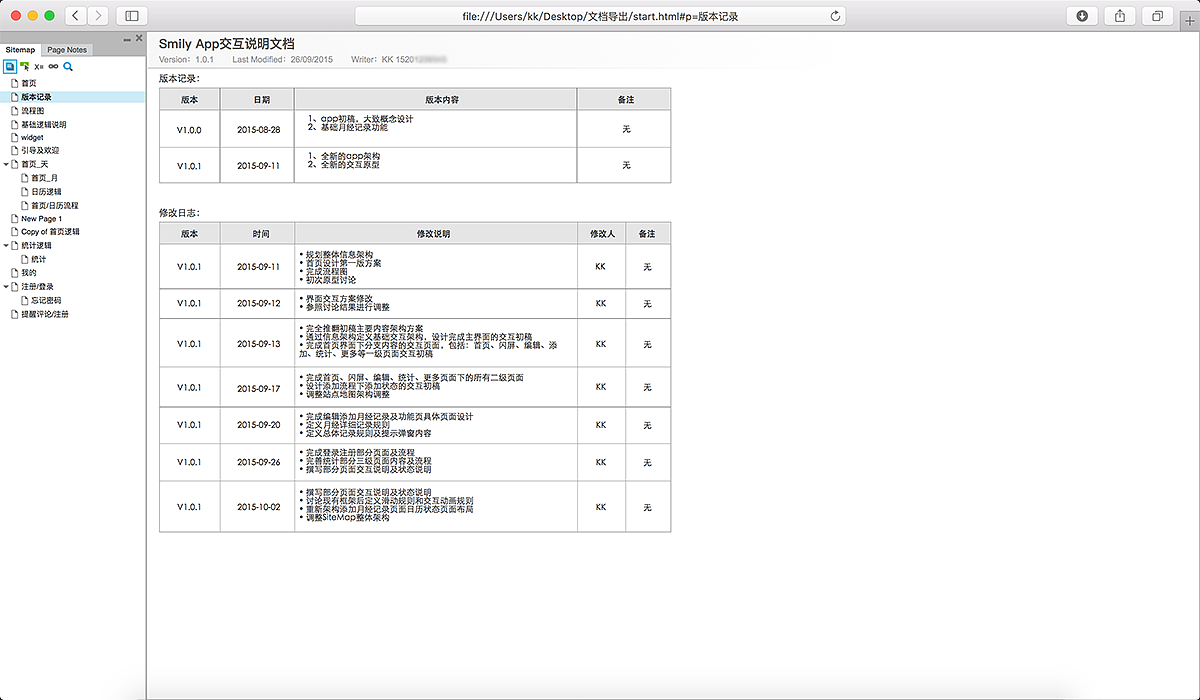Open the Safari downloads button
This screenshot has width=1200, height=700.
(x=1083, y=16)
